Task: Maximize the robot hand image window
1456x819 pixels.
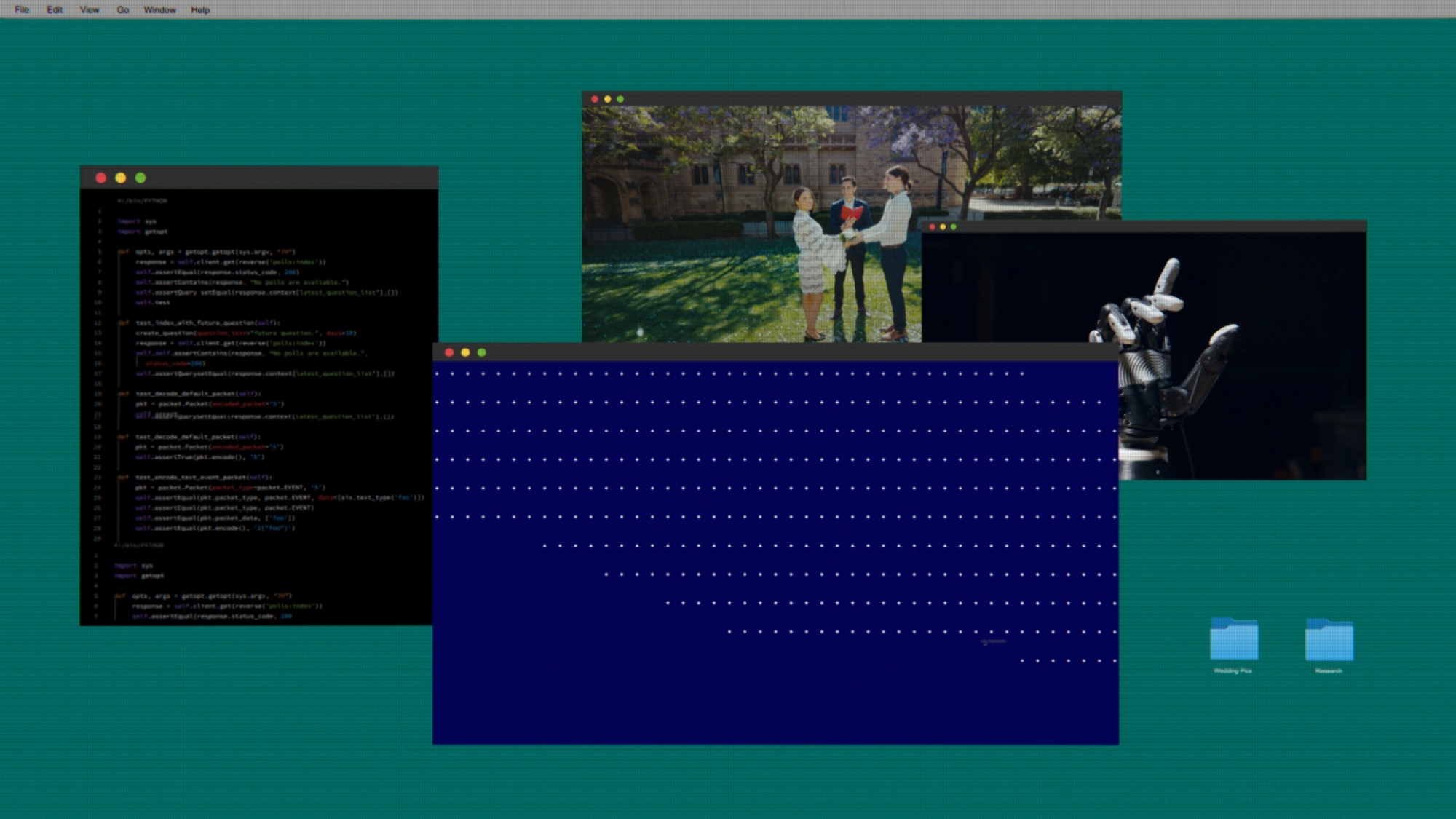Action: click(x=954, y=227)
